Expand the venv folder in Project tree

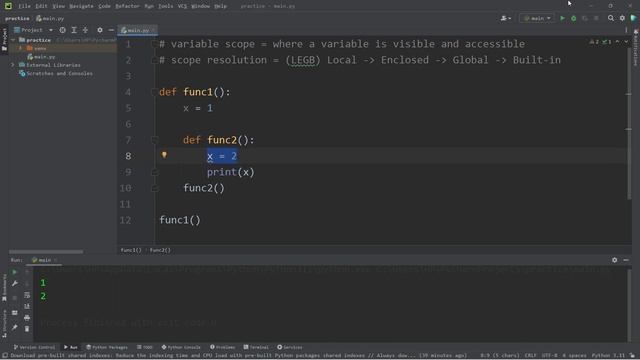tap(20, 48)
